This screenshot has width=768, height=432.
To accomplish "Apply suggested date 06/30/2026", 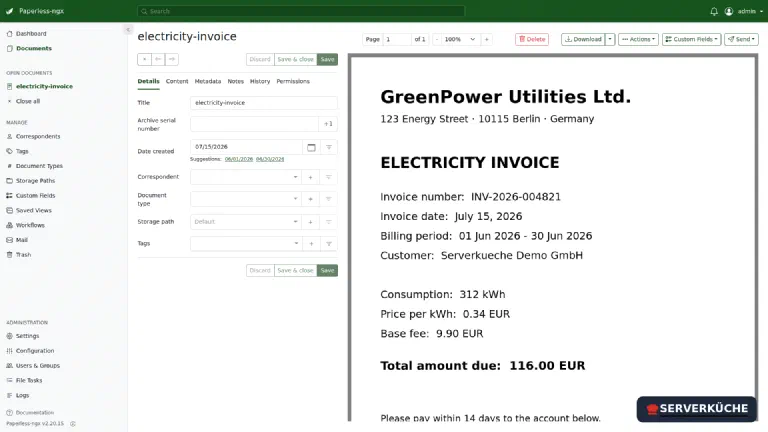I will 270,159.
